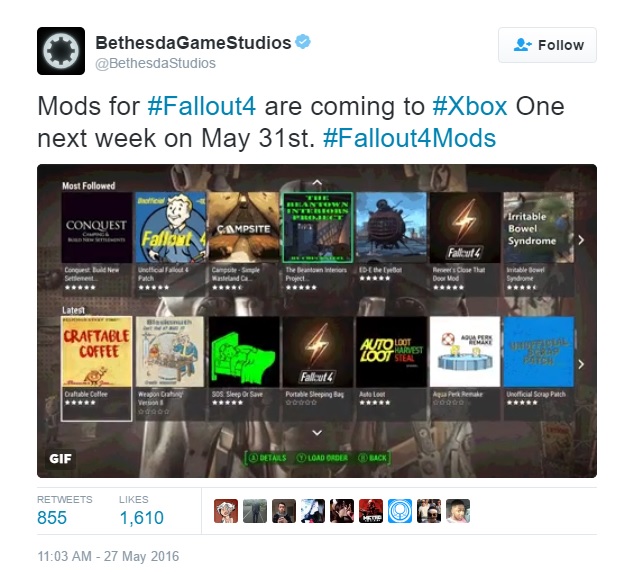The image size is (631, 574).
Task: Open the red Metro liker avatar
Action: pyautogui.click(x=371, y=511)
